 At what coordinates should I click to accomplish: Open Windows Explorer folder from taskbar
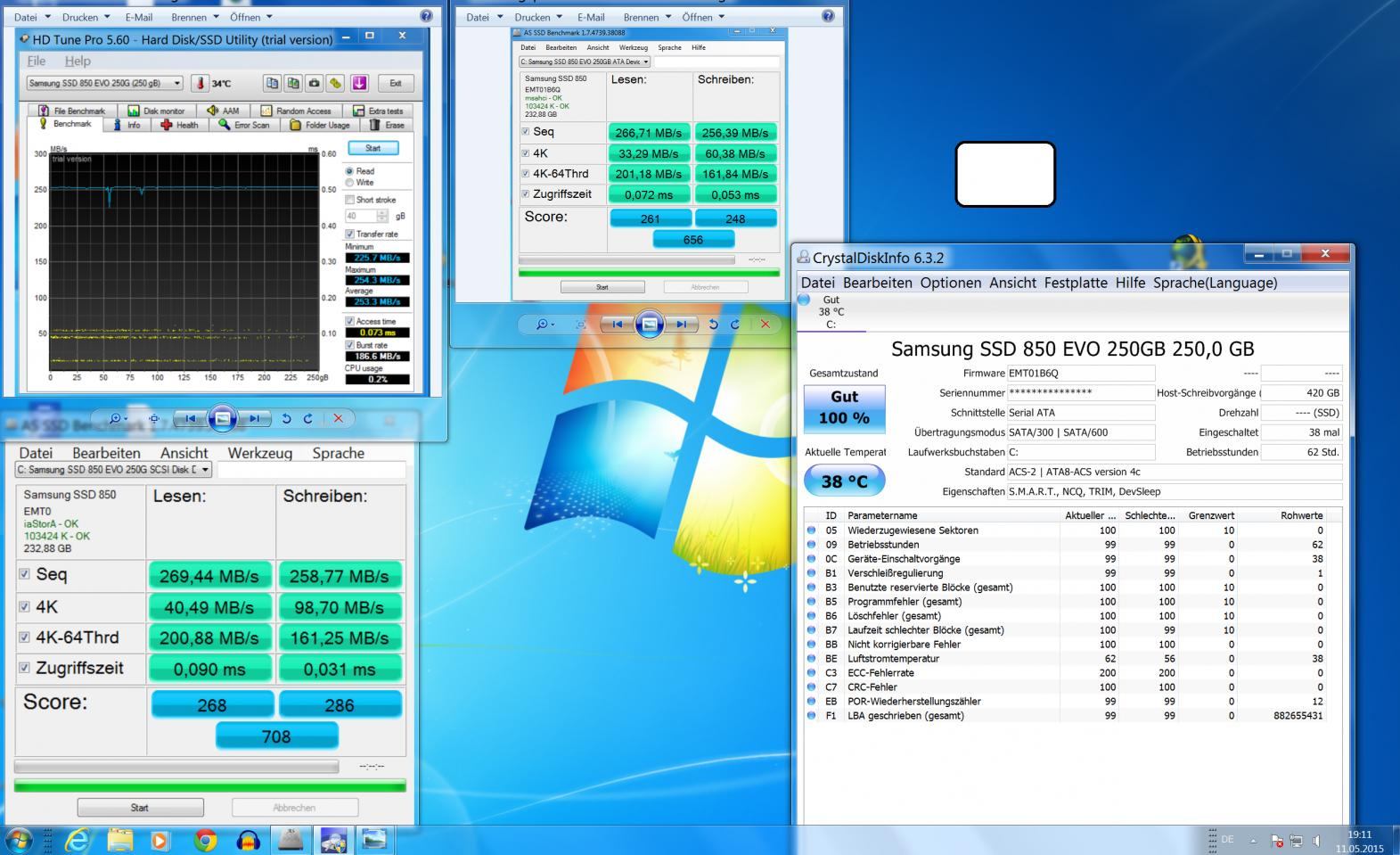(119, 840)
